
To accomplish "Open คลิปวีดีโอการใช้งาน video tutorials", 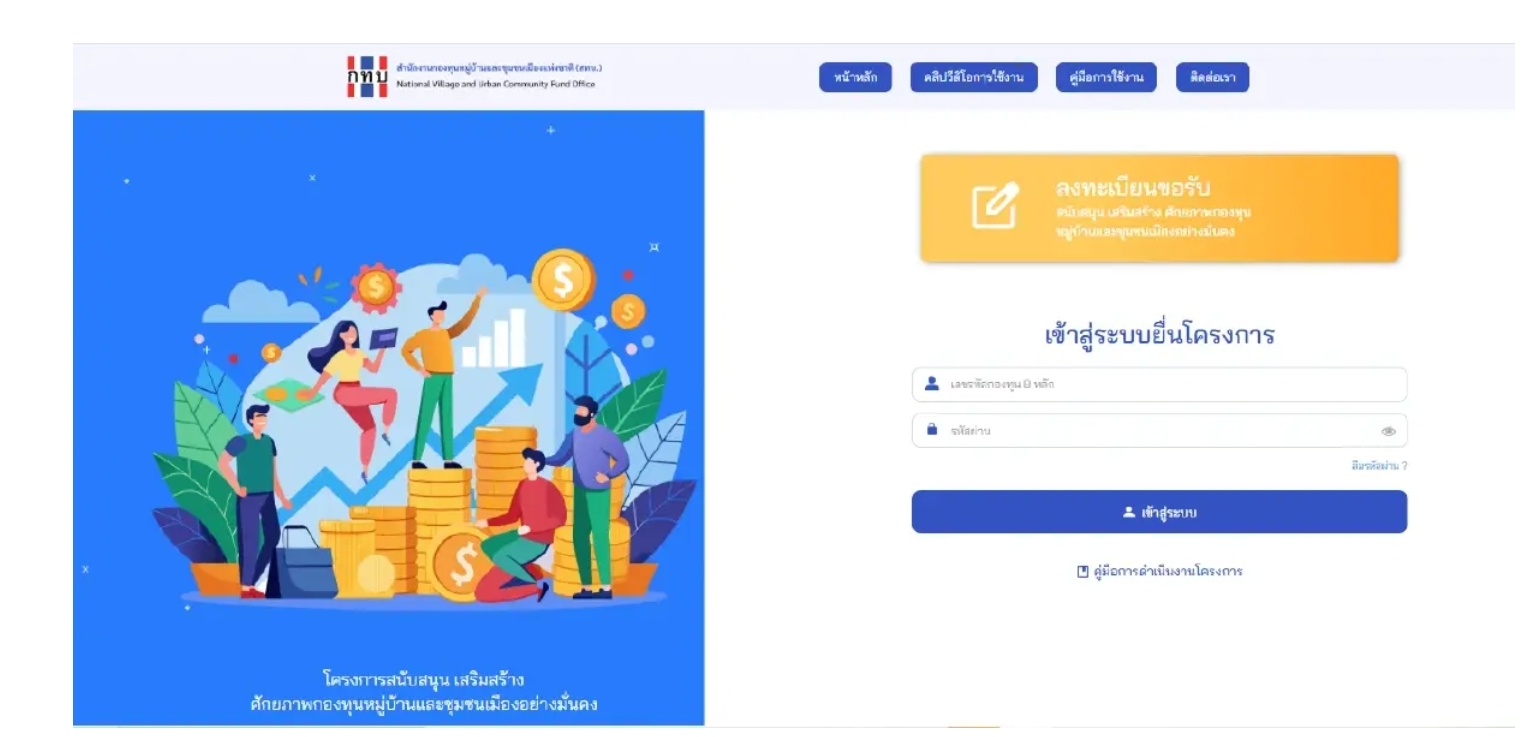I will click(x=974, y=78).
